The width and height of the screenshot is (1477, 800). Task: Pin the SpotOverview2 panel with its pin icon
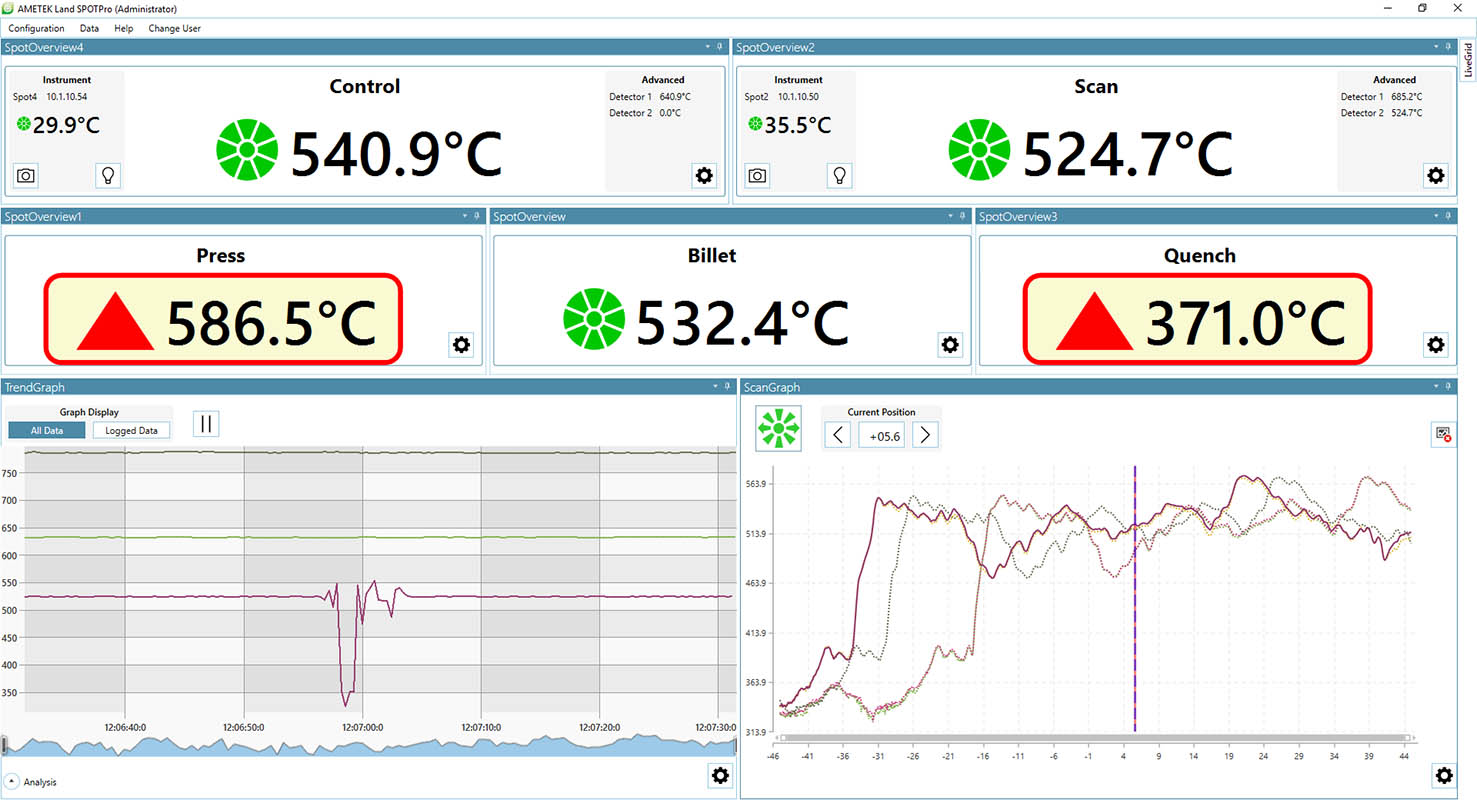(1448, 46)
